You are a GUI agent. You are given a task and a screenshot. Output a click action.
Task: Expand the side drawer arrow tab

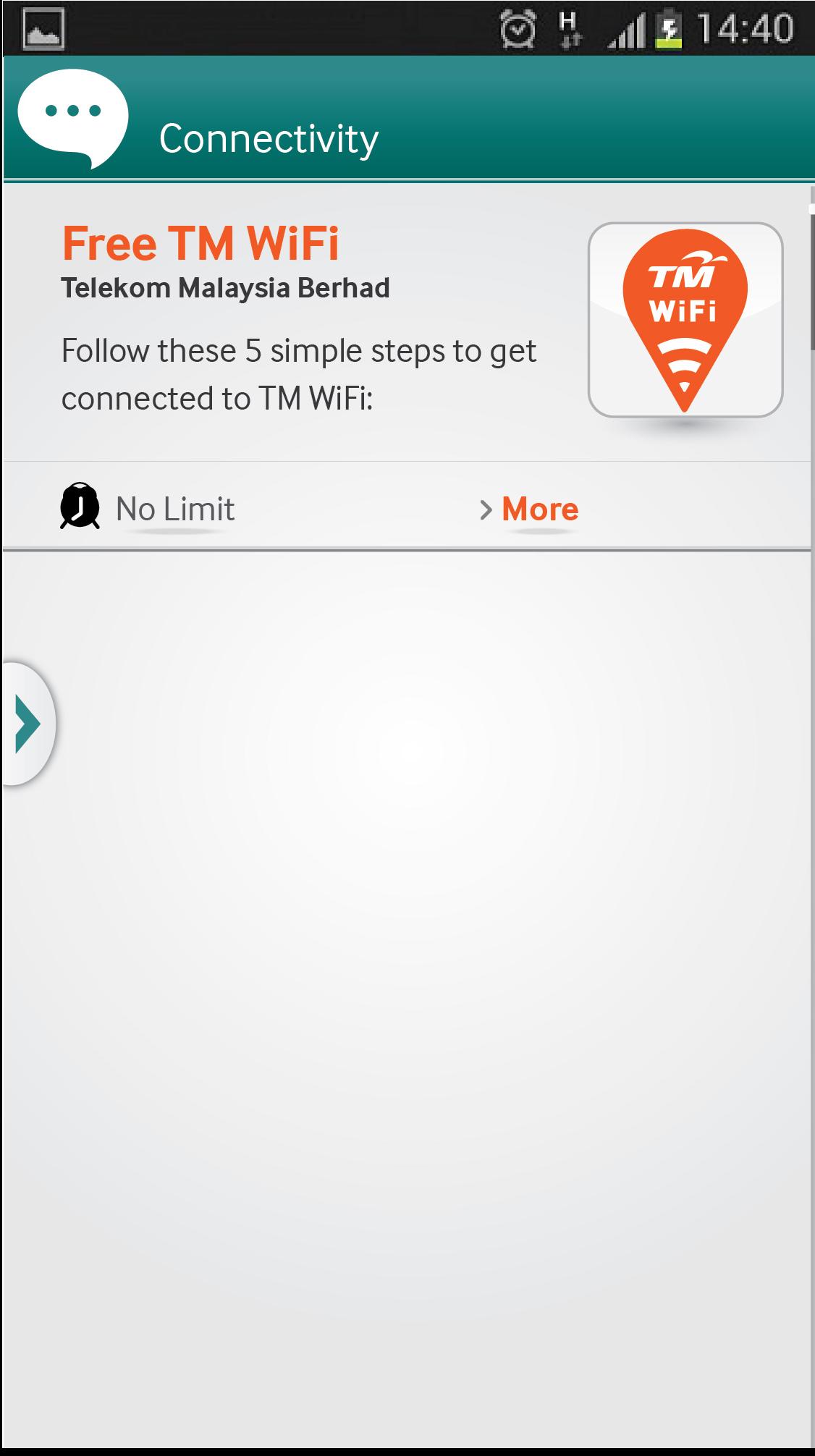tap(28, 723)
